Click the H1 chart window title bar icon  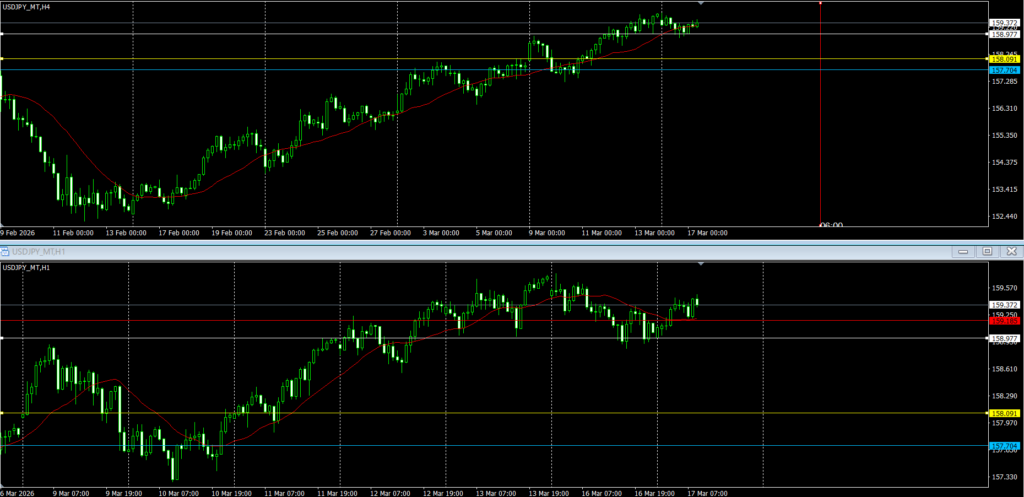point(5,252)
